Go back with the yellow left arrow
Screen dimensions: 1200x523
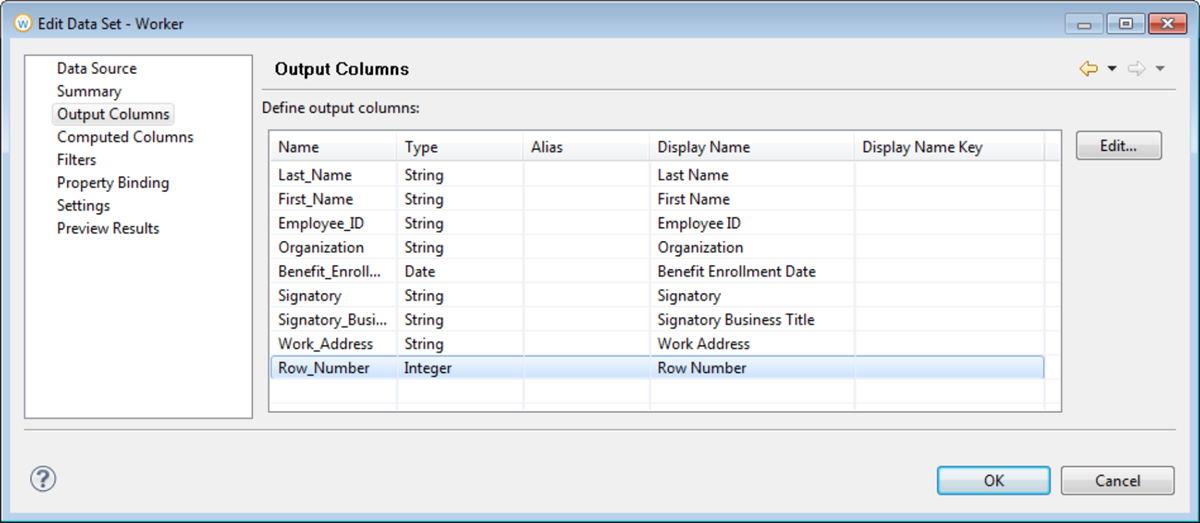coord(1089,69)
